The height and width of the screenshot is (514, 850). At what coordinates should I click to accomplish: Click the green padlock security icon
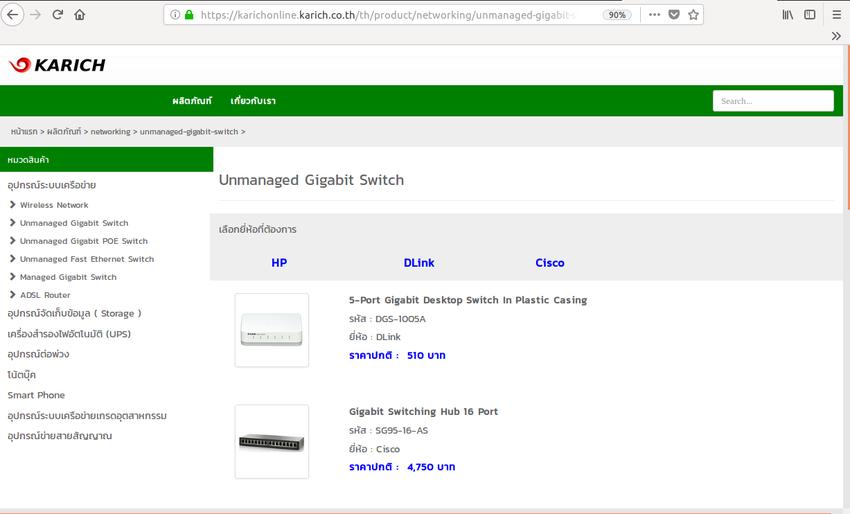tap(189, 15)
